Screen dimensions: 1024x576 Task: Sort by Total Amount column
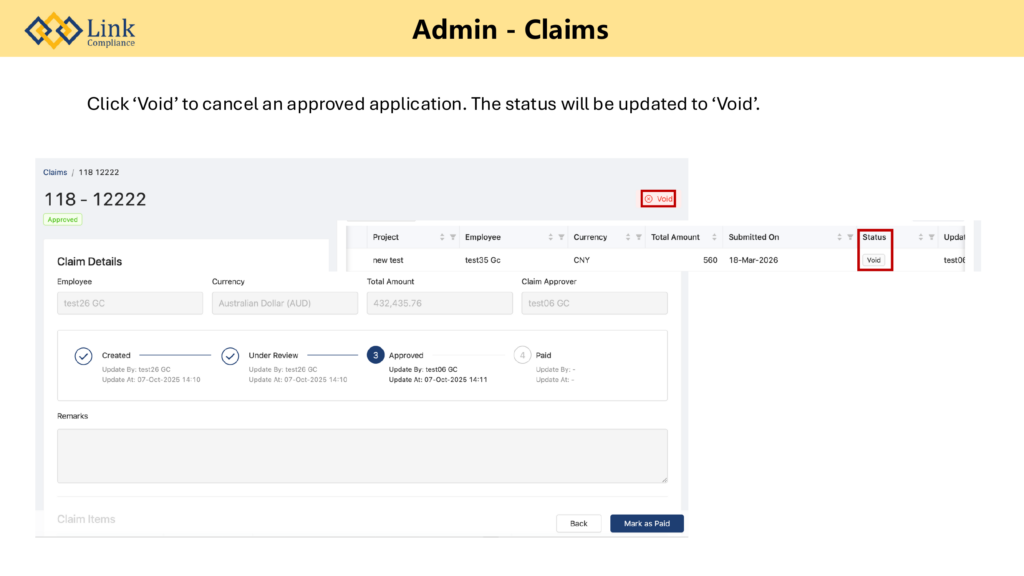coord(714,237)
